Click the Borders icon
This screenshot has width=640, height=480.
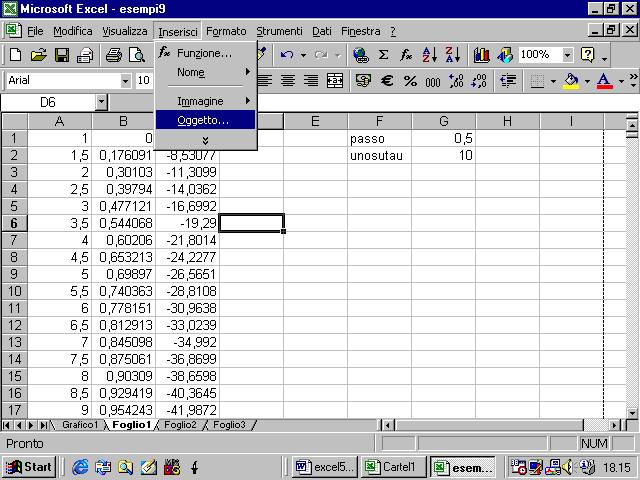(537, 81)
